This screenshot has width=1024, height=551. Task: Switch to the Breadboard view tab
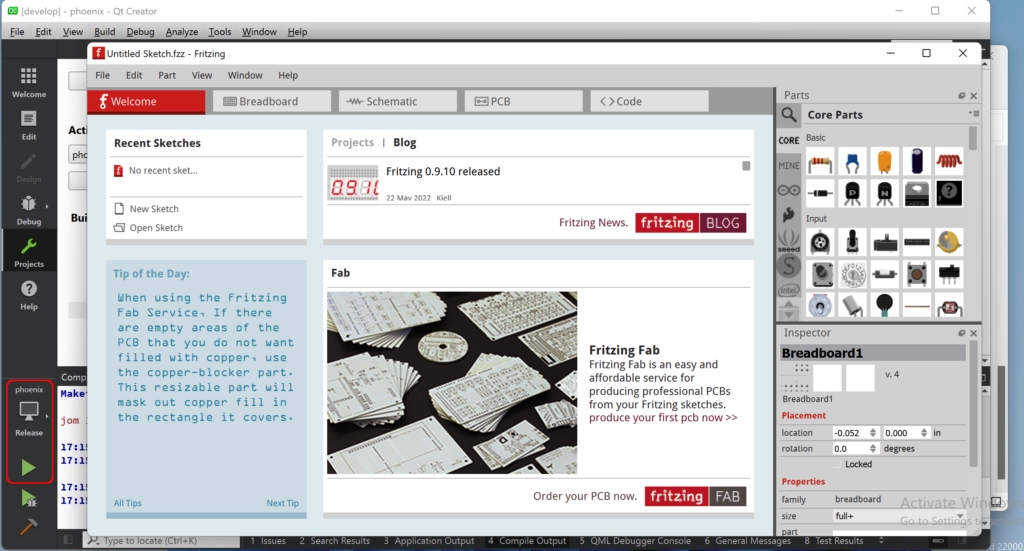click(x=272, y=101)
